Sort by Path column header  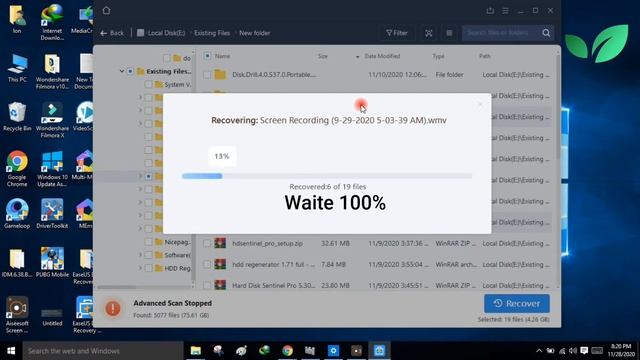[484, 56]
